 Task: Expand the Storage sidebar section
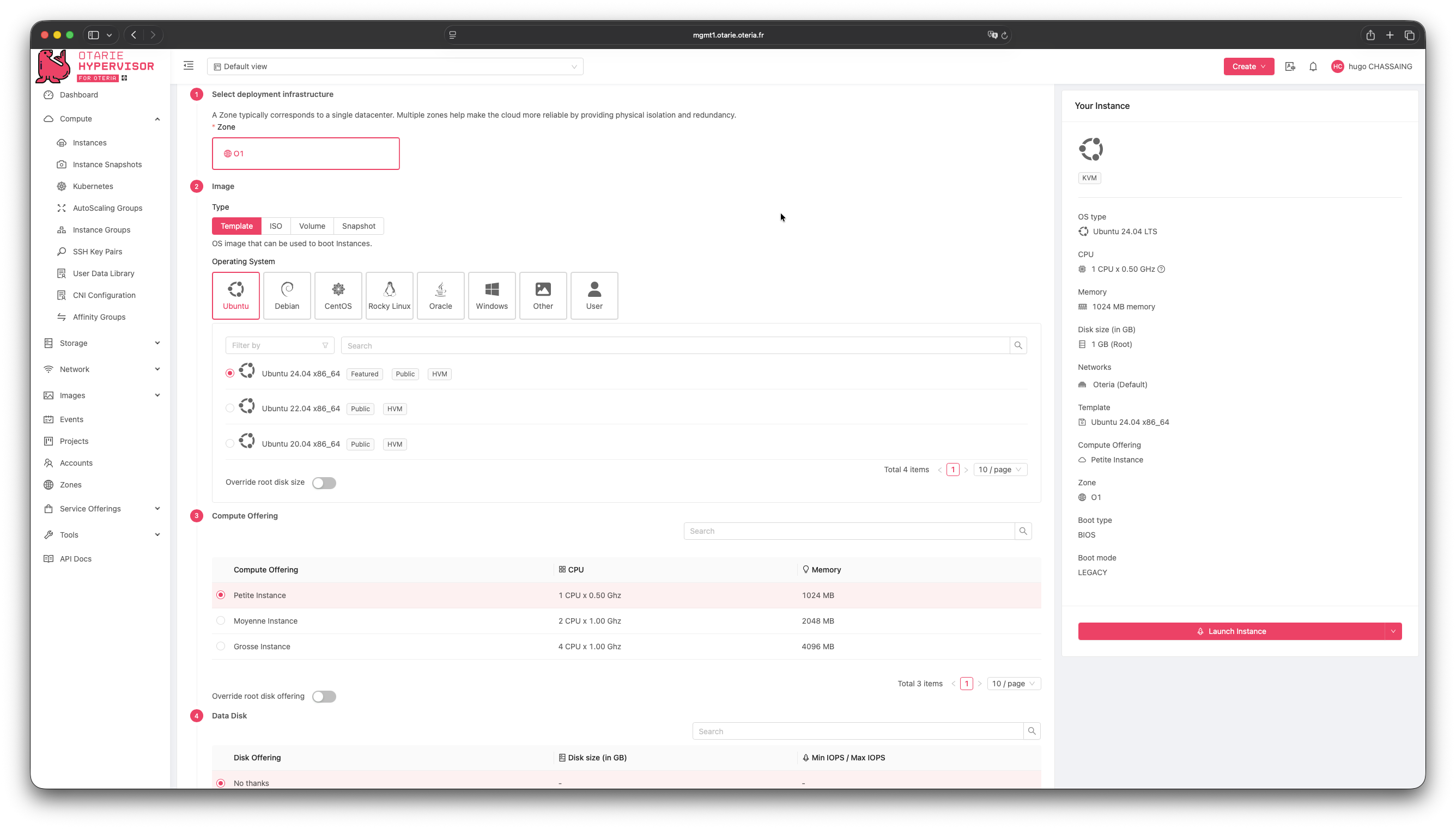tap(101, 343)
